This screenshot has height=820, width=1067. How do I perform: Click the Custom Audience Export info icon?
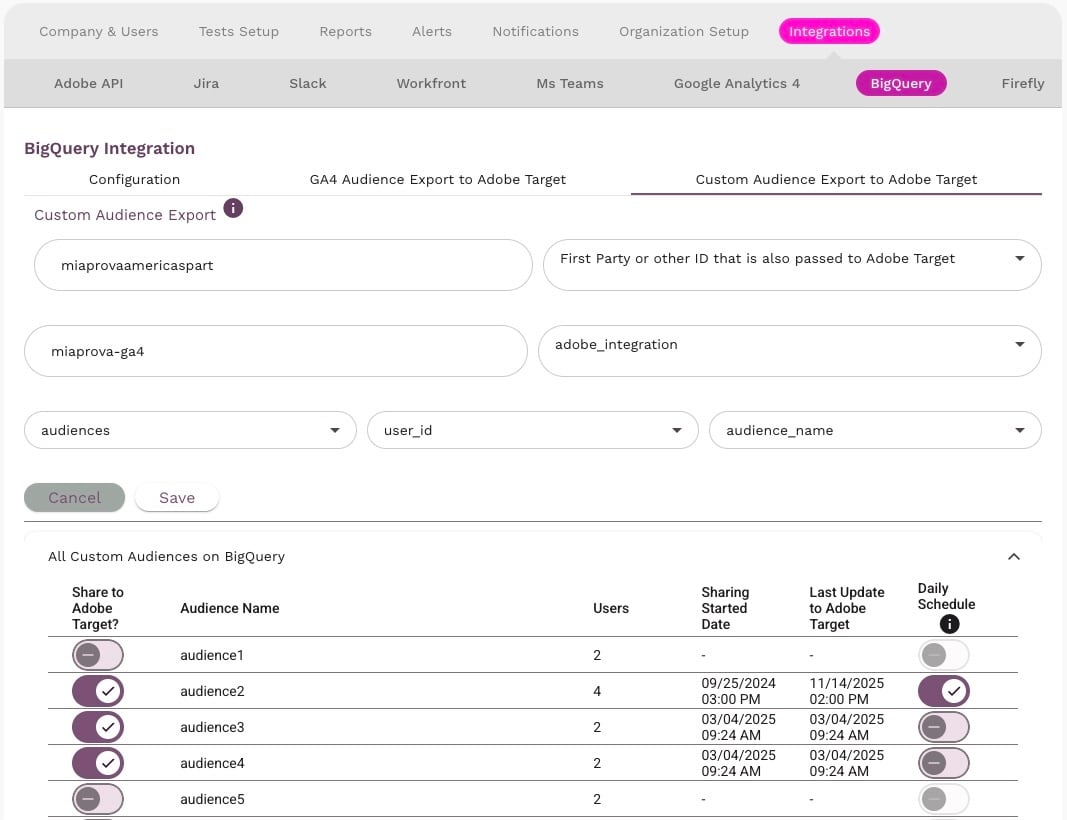233,208
